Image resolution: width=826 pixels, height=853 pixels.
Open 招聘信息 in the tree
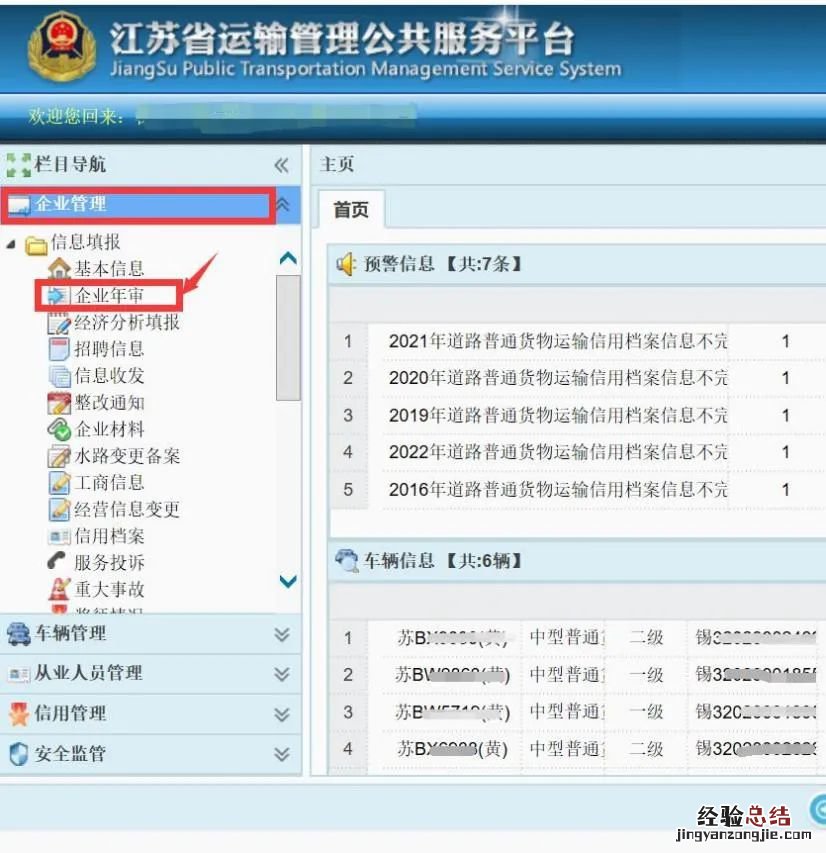(109, 349)
